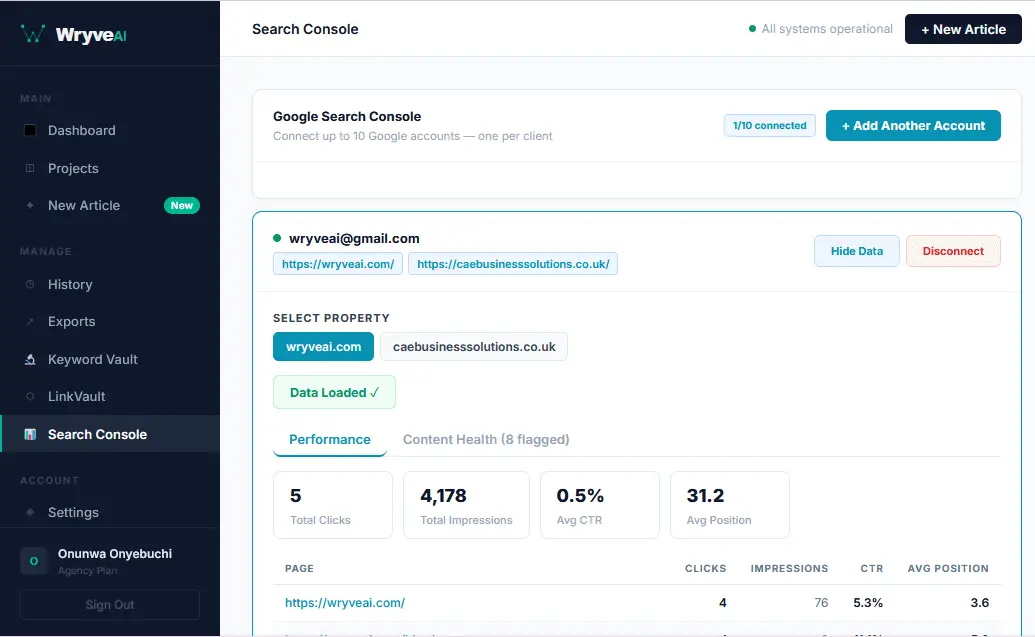The image size is (1035, 637).
Task: Click the Search Console page title
Action: [305, 29]
